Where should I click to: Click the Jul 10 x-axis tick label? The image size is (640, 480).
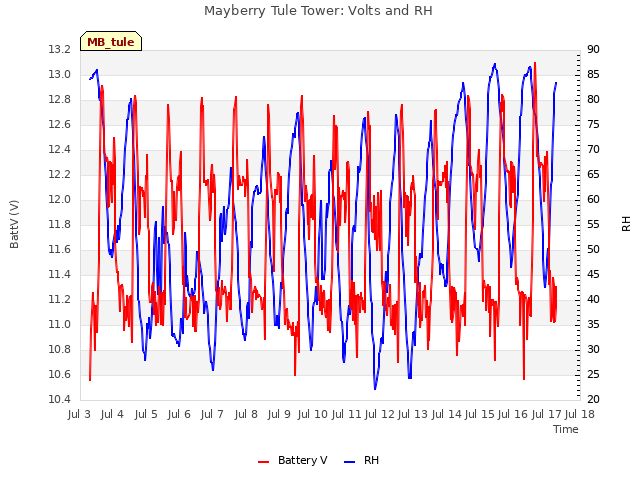click(312, 414)
